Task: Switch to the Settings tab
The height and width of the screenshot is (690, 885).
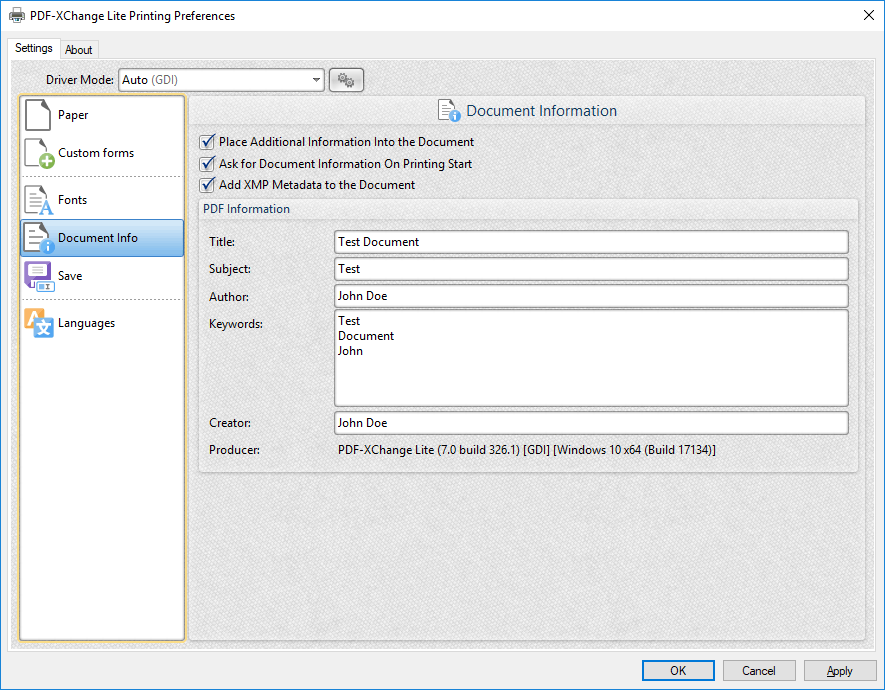Action: tap(34, 49)
